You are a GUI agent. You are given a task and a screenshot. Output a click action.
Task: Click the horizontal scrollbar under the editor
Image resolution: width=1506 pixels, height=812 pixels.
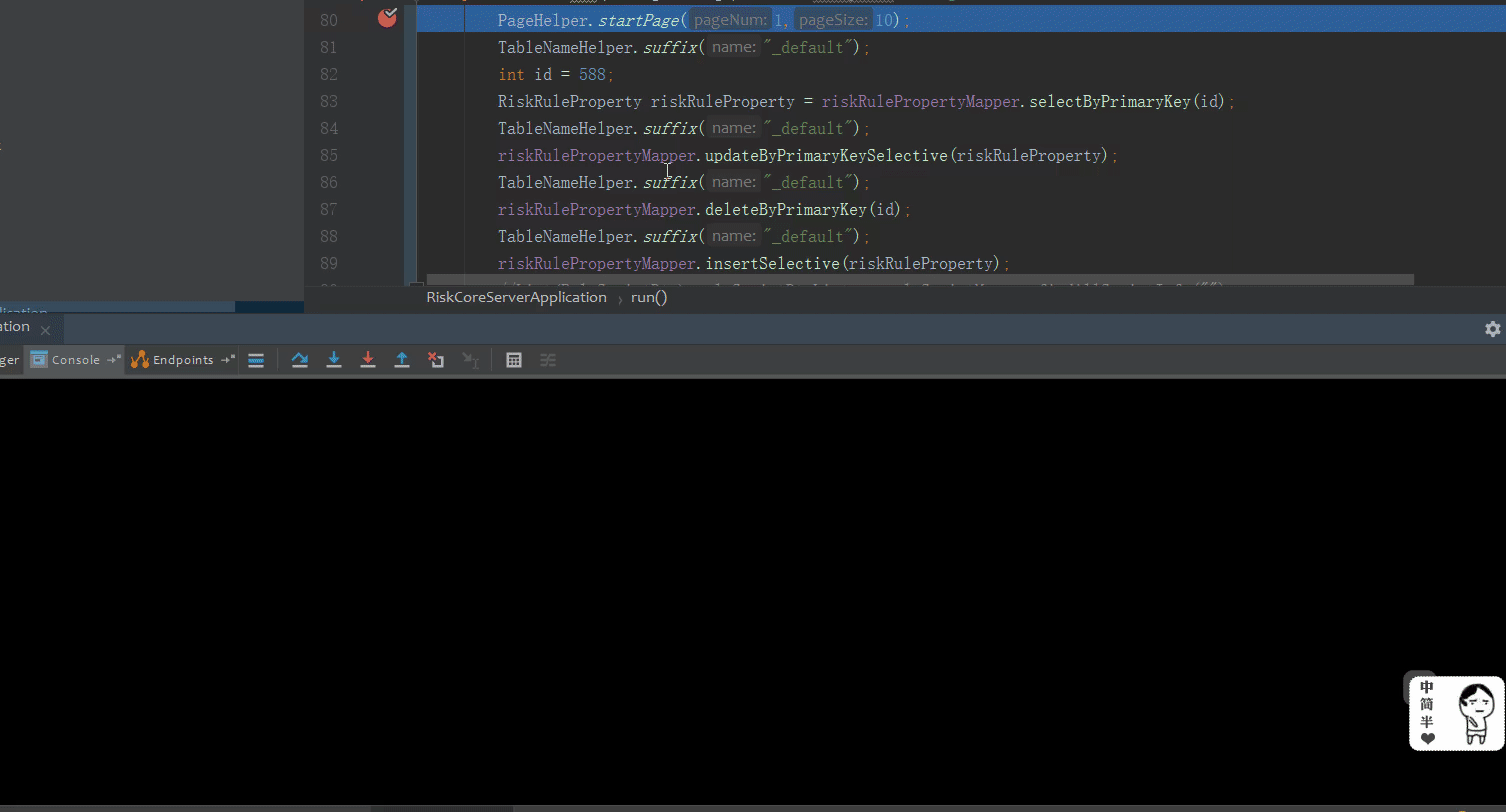click(x=920, y=280)
